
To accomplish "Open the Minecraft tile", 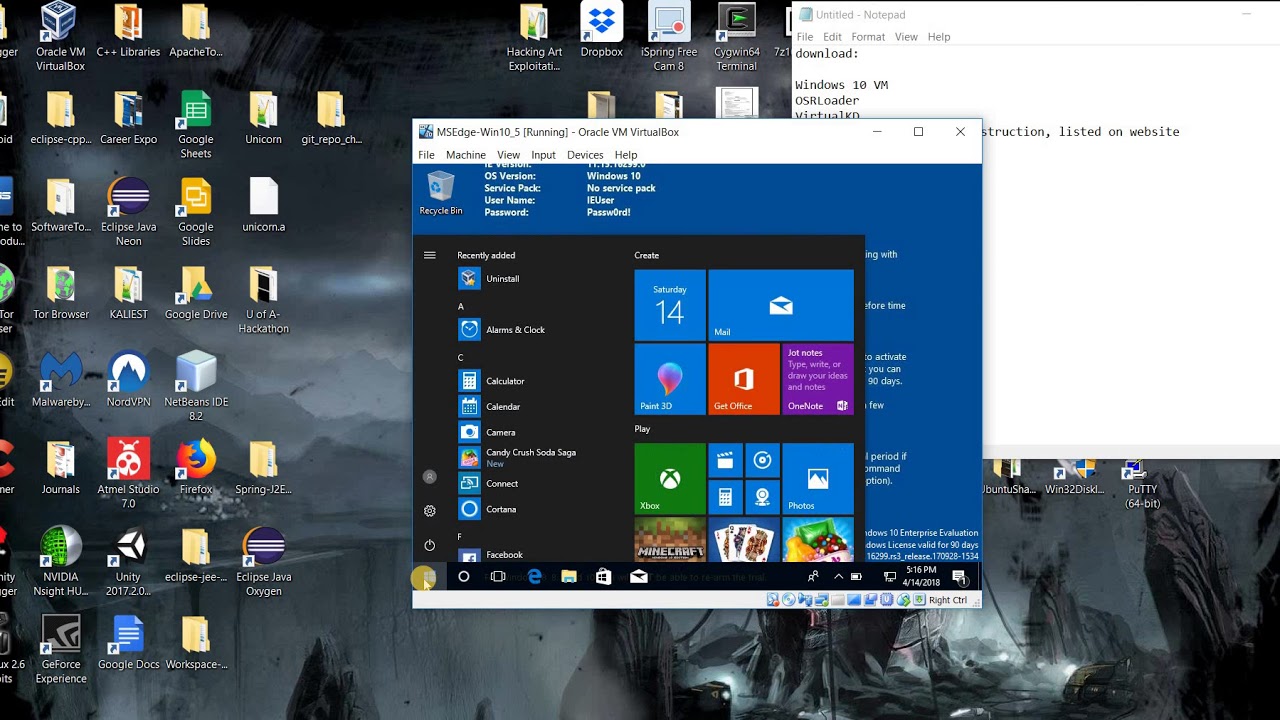I will pyautogui.click(x=670, y=540).
